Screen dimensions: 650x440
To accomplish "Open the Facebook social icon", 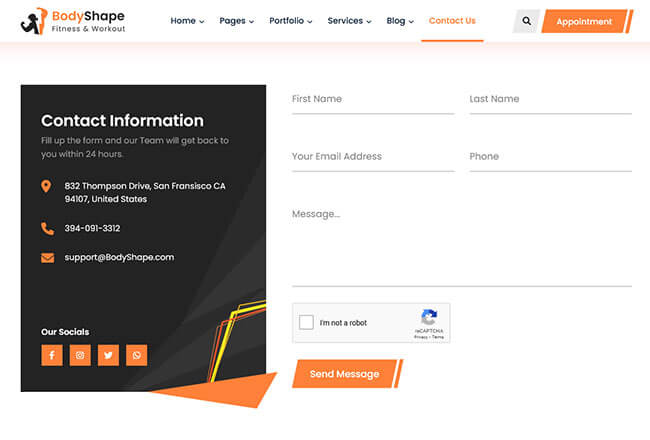I will [x=52, y=354].
